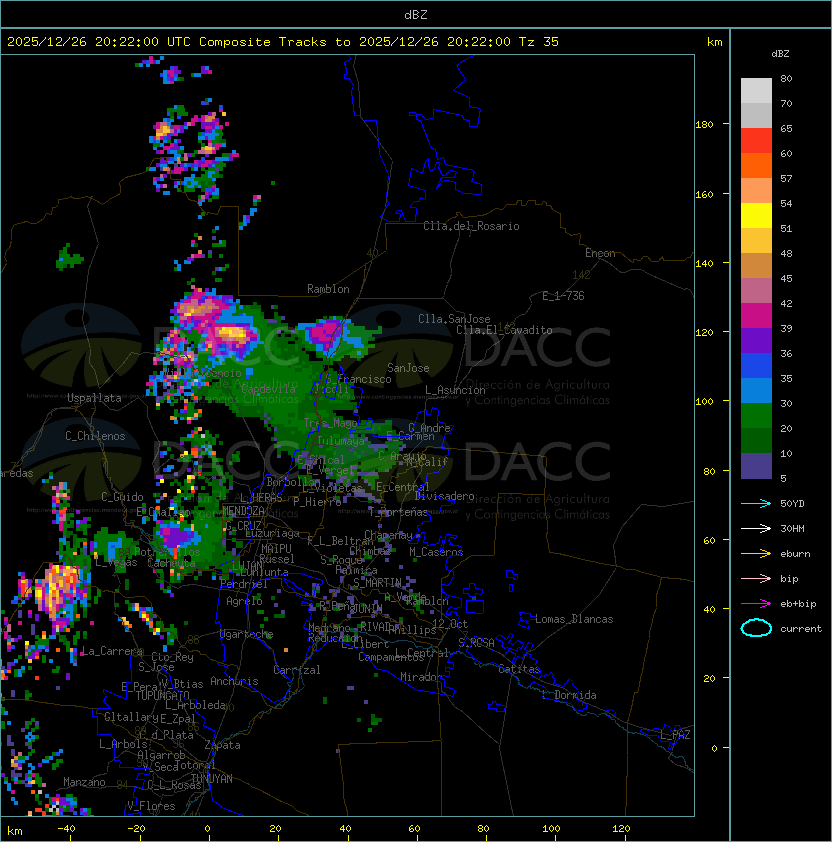Image resolution: width=832 pixels, height=842 pixels.
Task: Click the Divisadero label
Action: (x=445, y=496)
